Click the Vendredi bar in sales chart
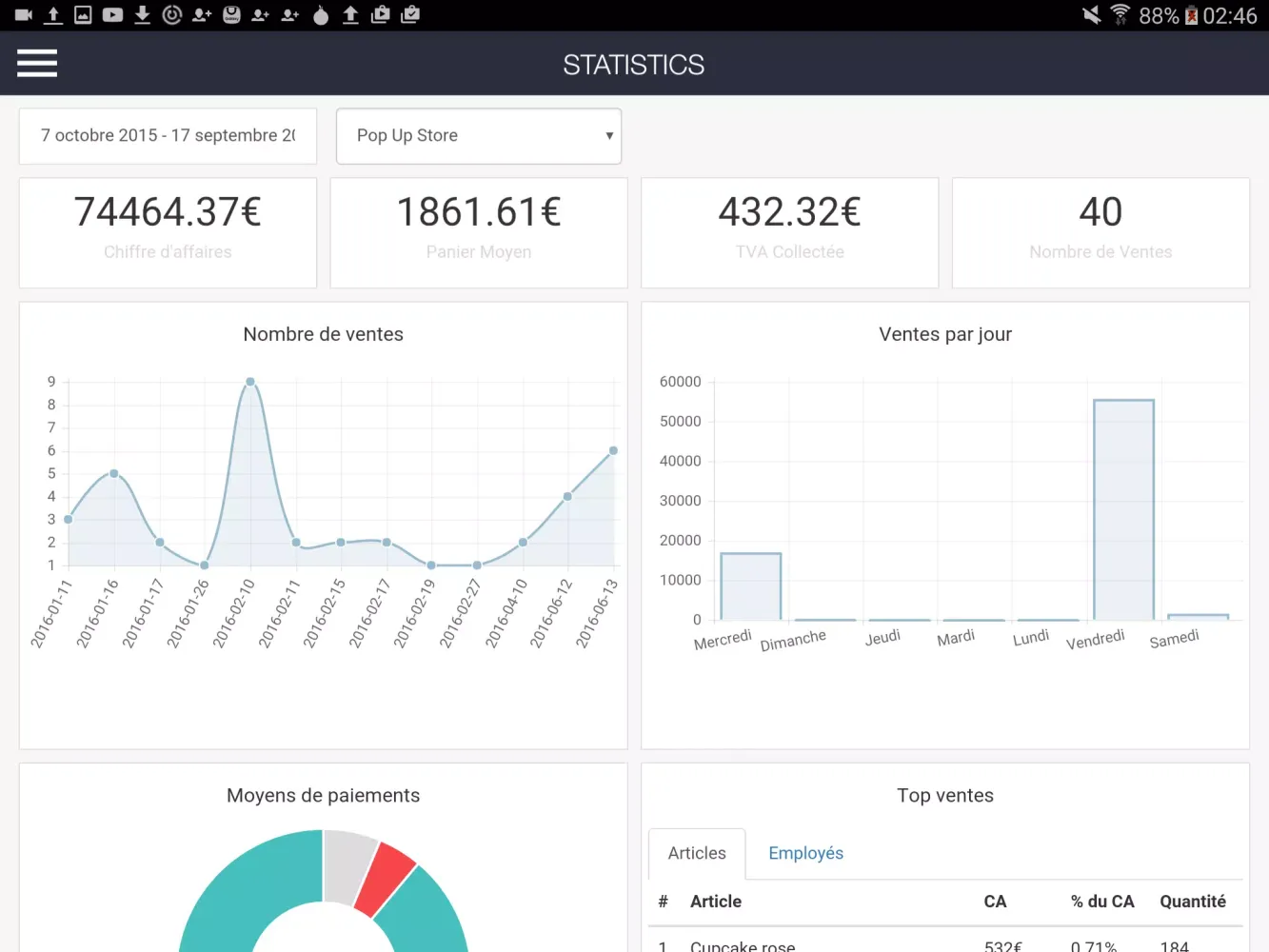 click(x=1123, y=509)
